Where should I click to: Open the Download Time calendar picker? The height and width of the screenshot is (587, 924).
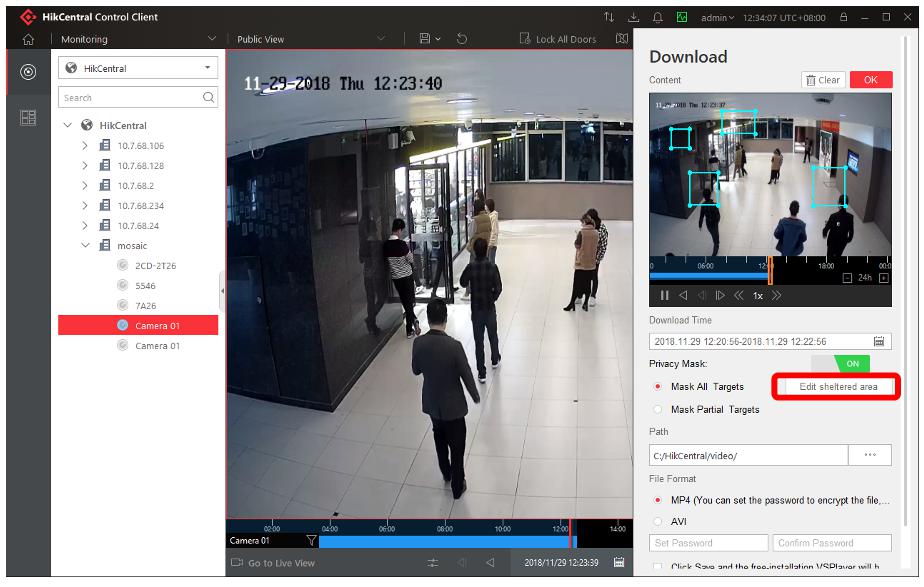point(879,342)
